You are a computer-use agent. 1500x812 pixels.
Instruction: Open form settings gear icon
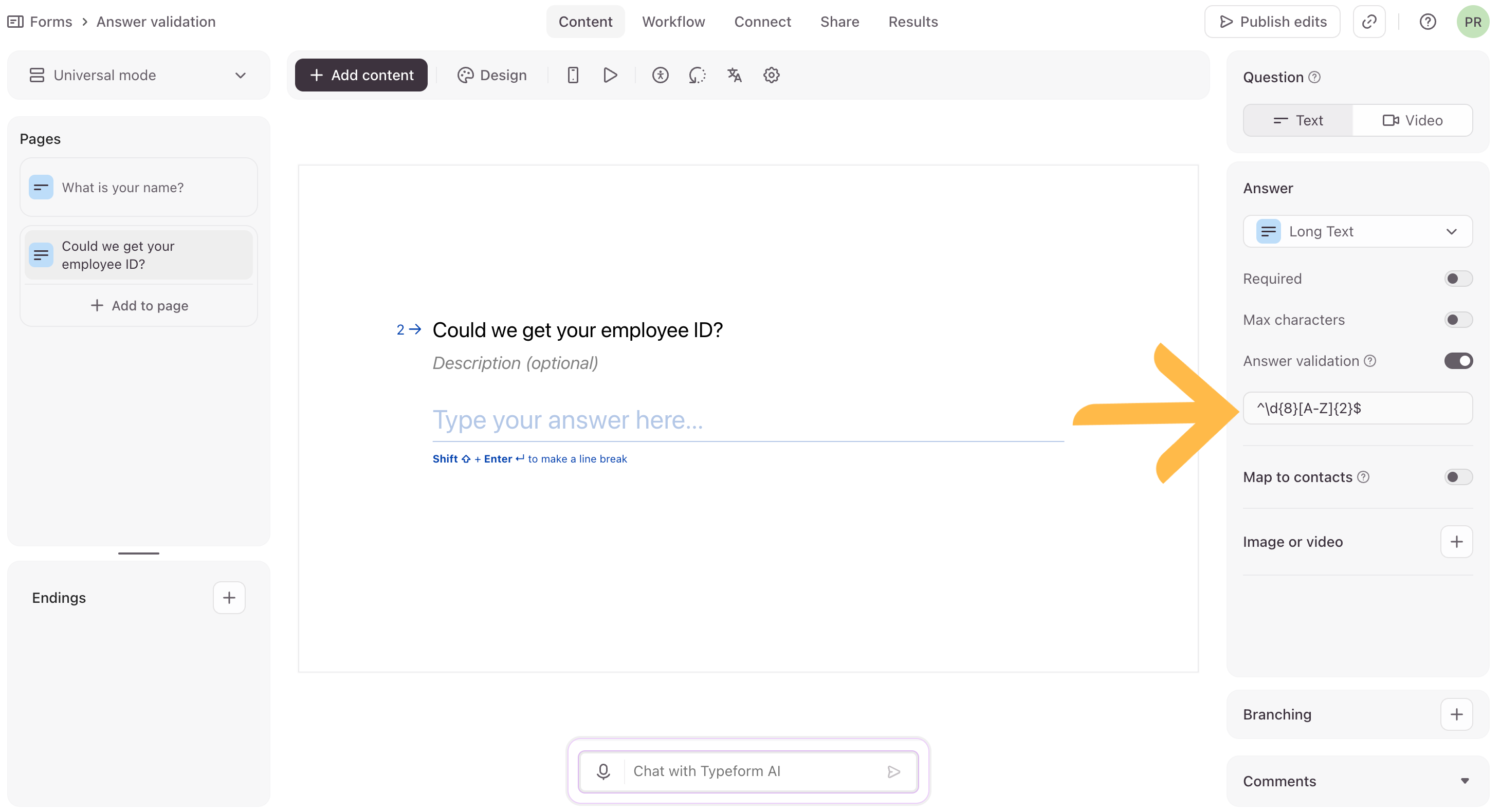click(x=771, y=75)
